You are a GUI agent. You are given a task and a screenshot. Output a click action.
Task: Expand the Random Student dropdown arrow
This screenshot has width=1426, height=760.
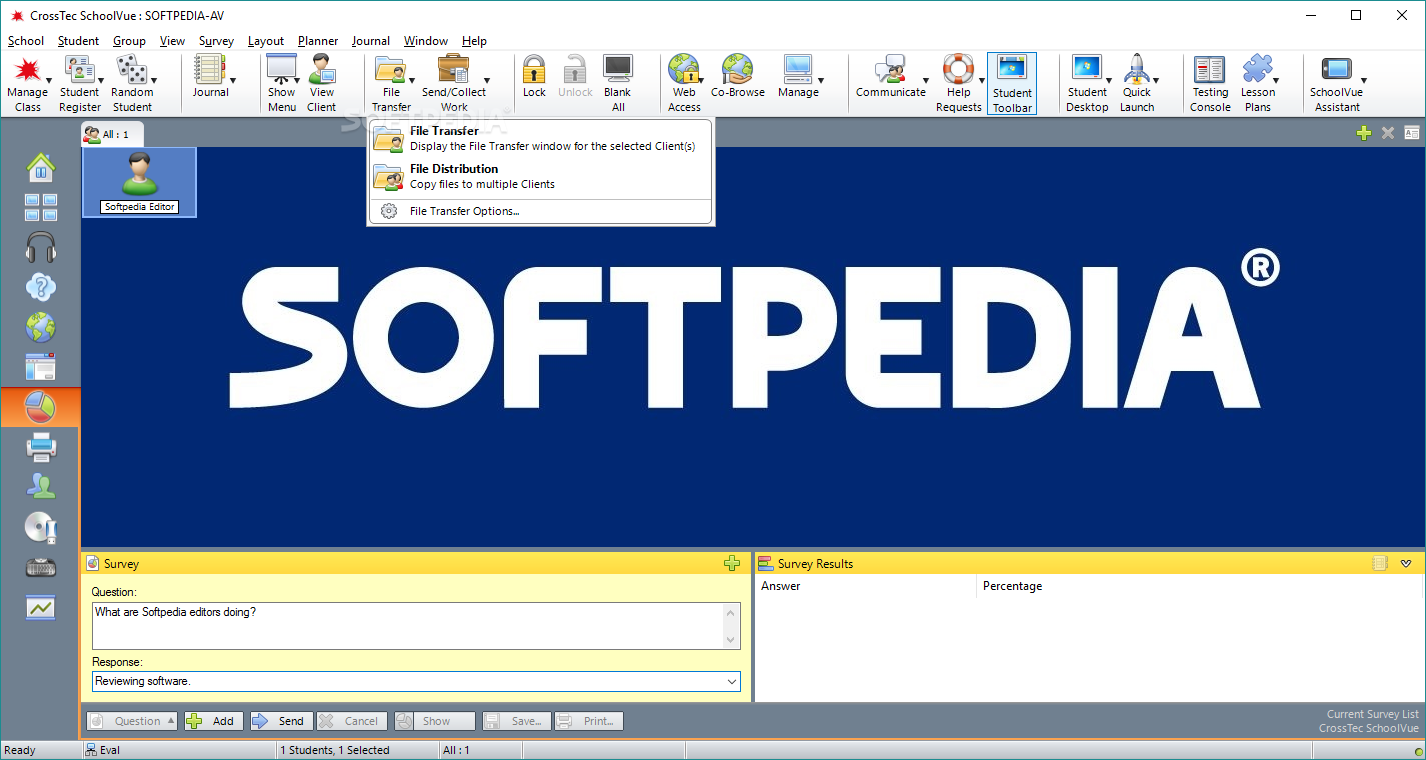tap(153, 81)
